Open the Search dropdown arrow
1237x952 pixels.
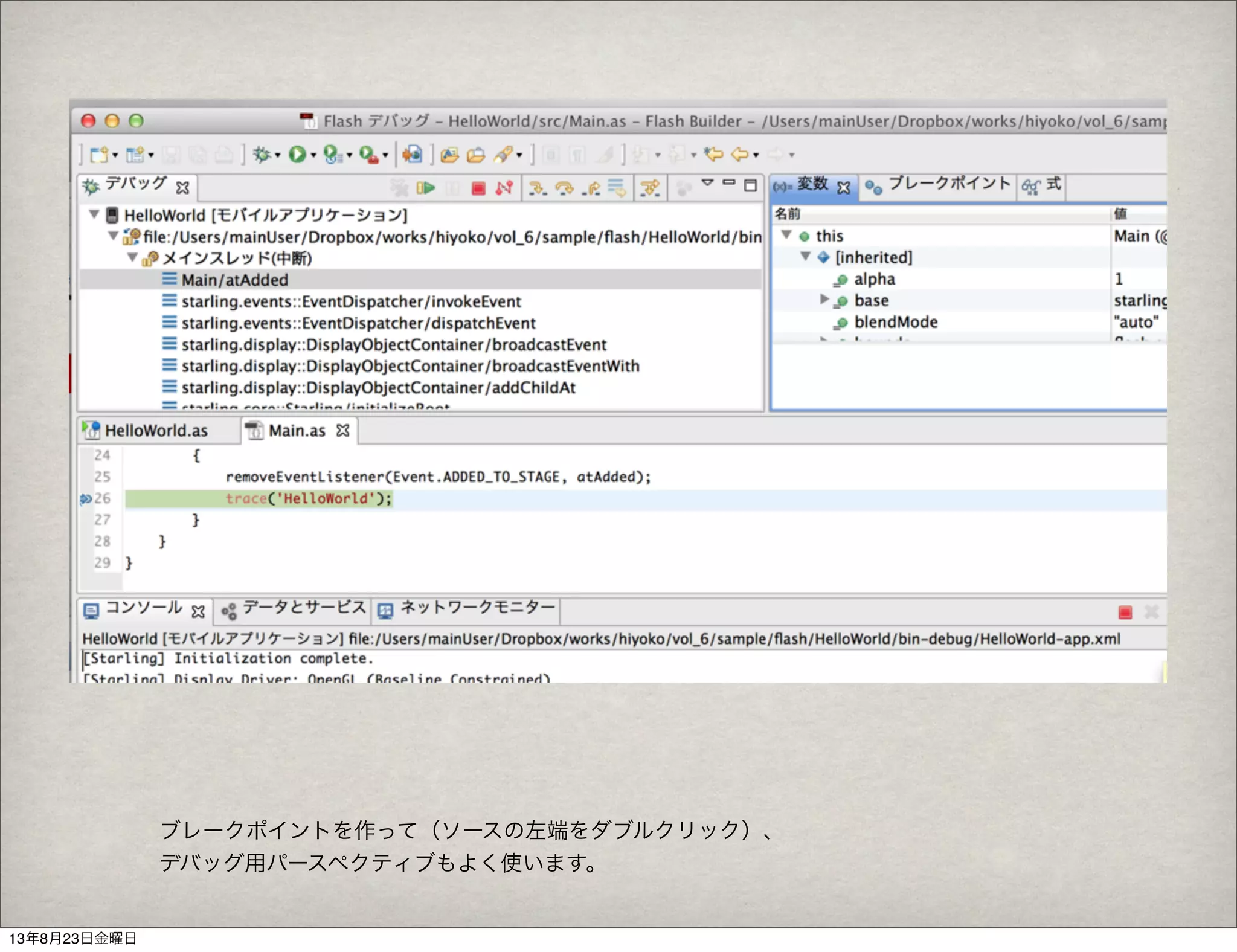519,156
